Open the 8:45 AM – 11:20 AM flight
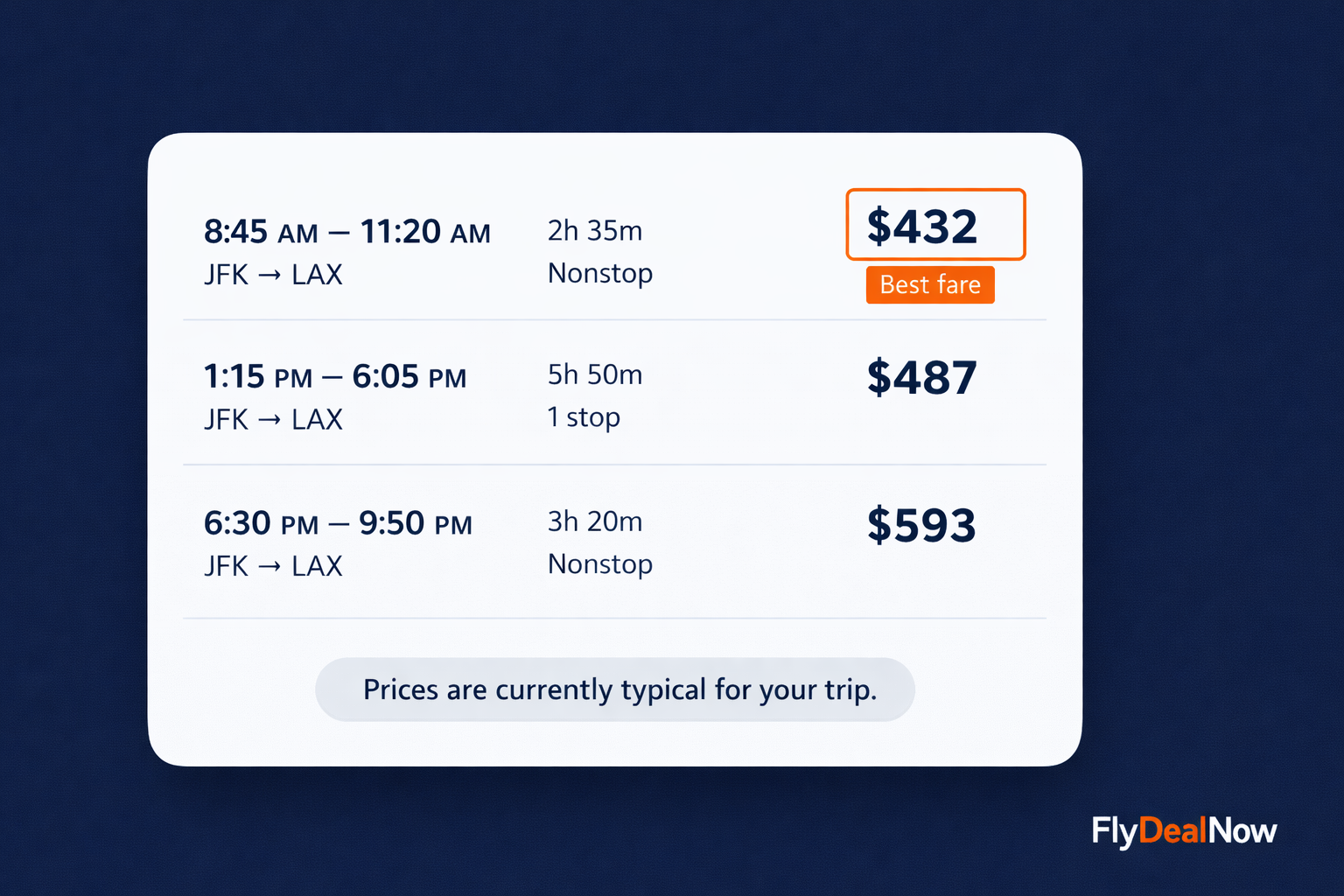 [347, 232]
